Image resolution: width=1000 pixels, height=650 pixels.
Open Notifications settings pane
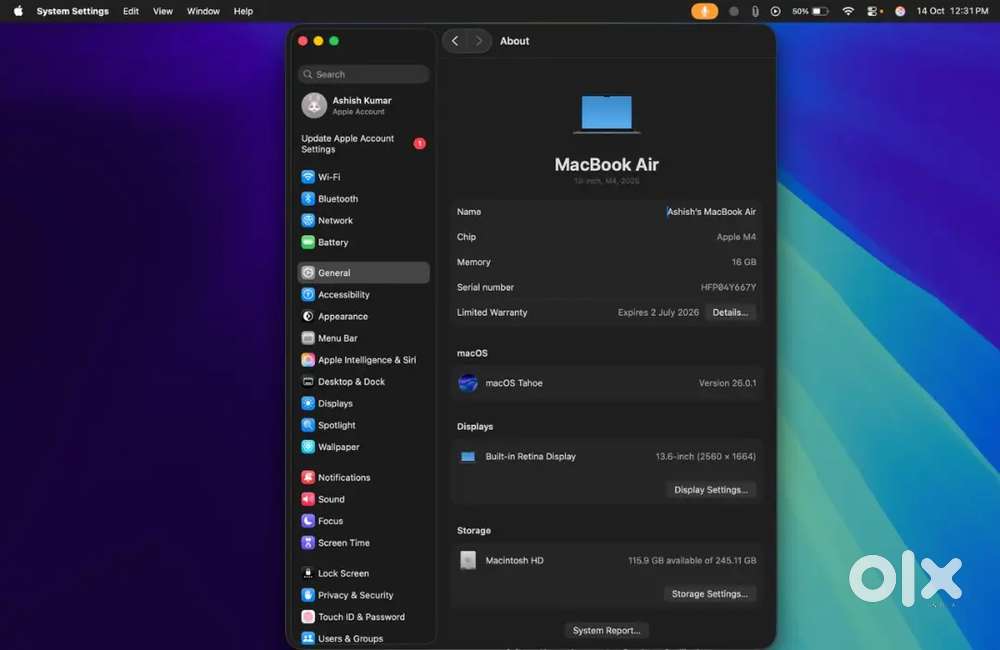coord(344,478)
